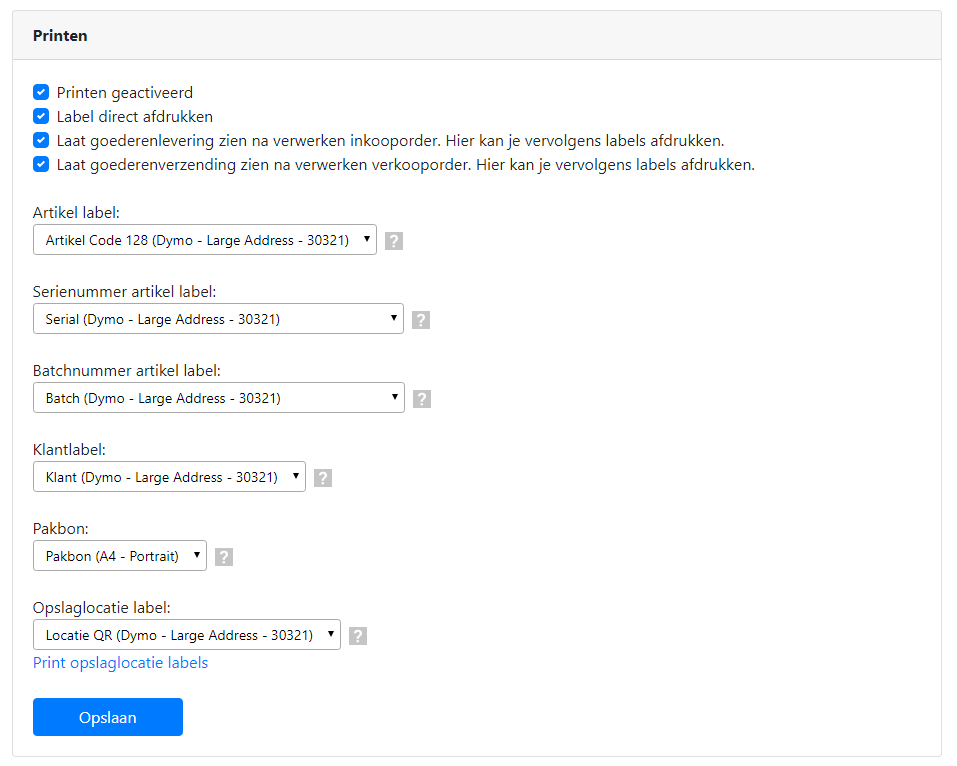Disable goederenlevering after inkooporder checkbox

click(41, 141)
